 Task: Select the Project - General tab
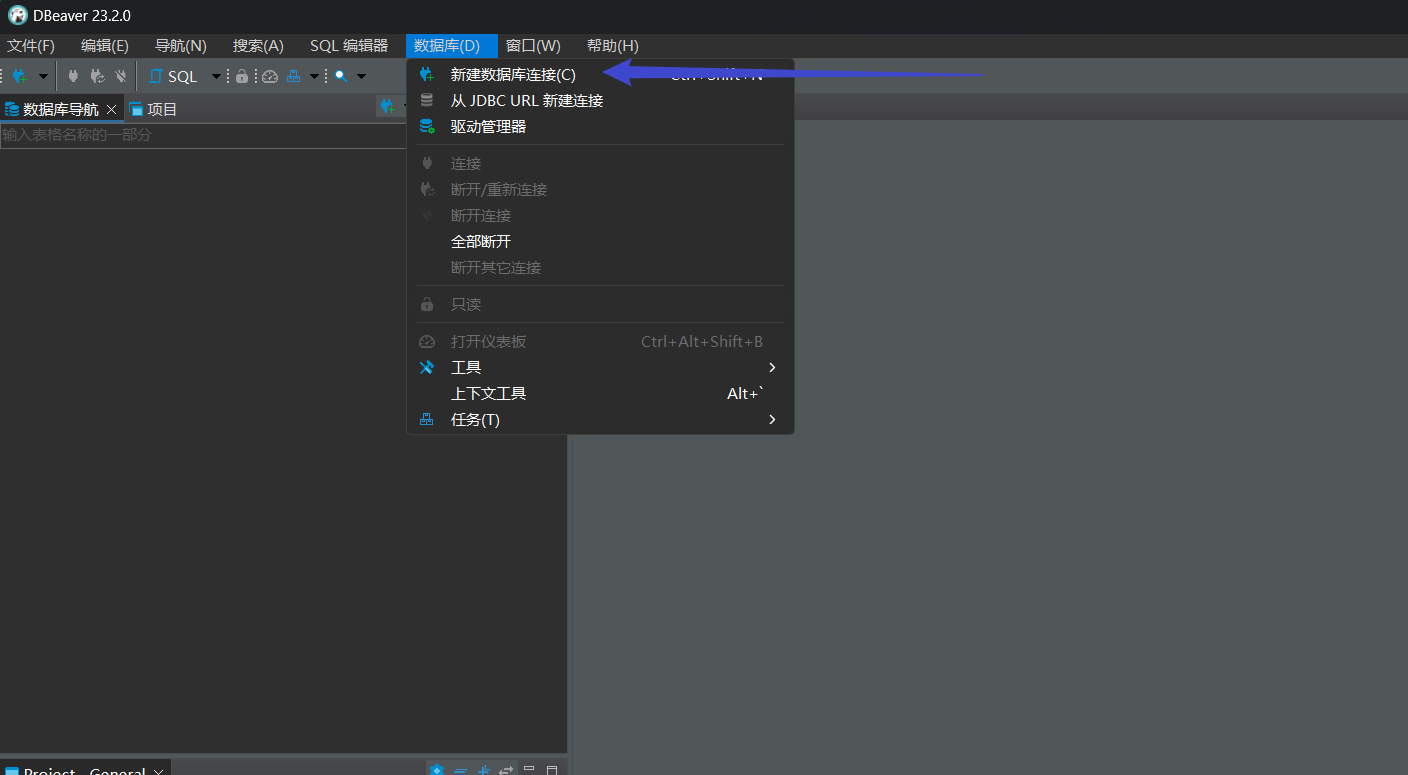tap(84, 770)
